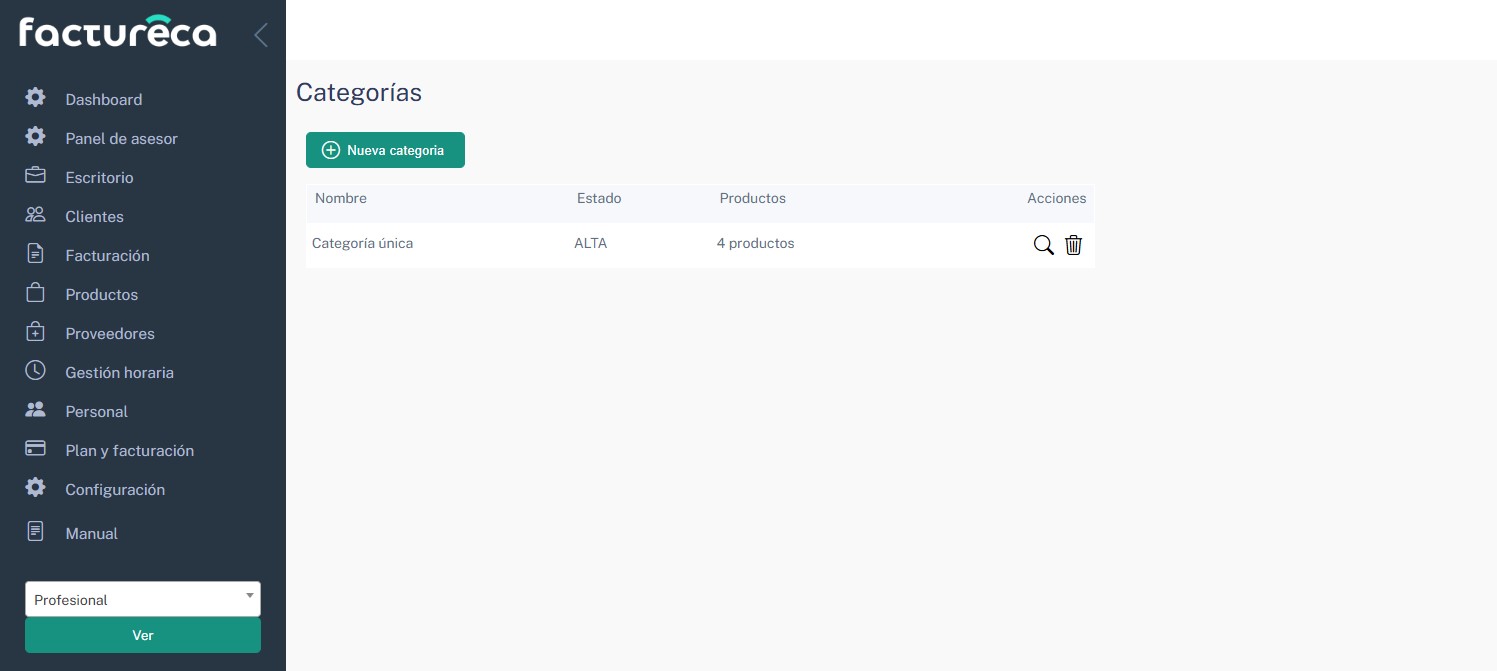The height and width of the screenshot is (671, 1497).
Task: Click the Factureca logo
Action: click(x=118, y=33)
